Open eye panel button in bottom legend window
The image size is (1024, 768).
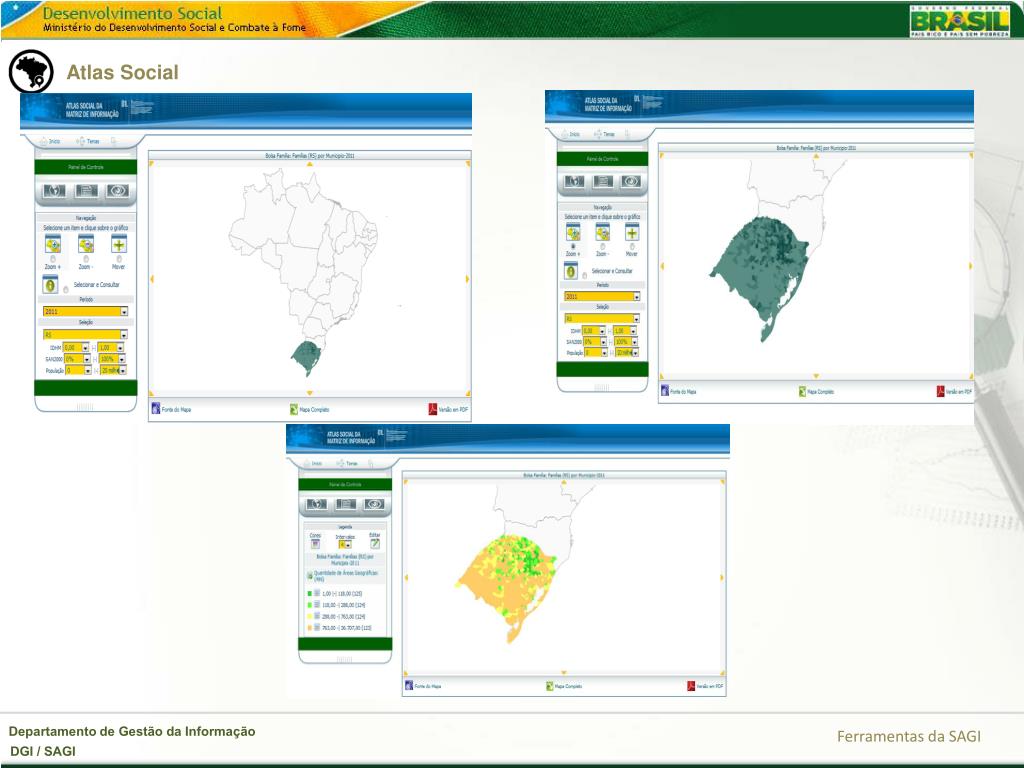374,504
